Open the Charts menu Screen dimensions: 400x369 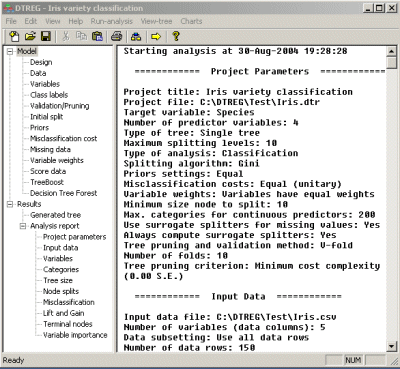click(191, 21)
